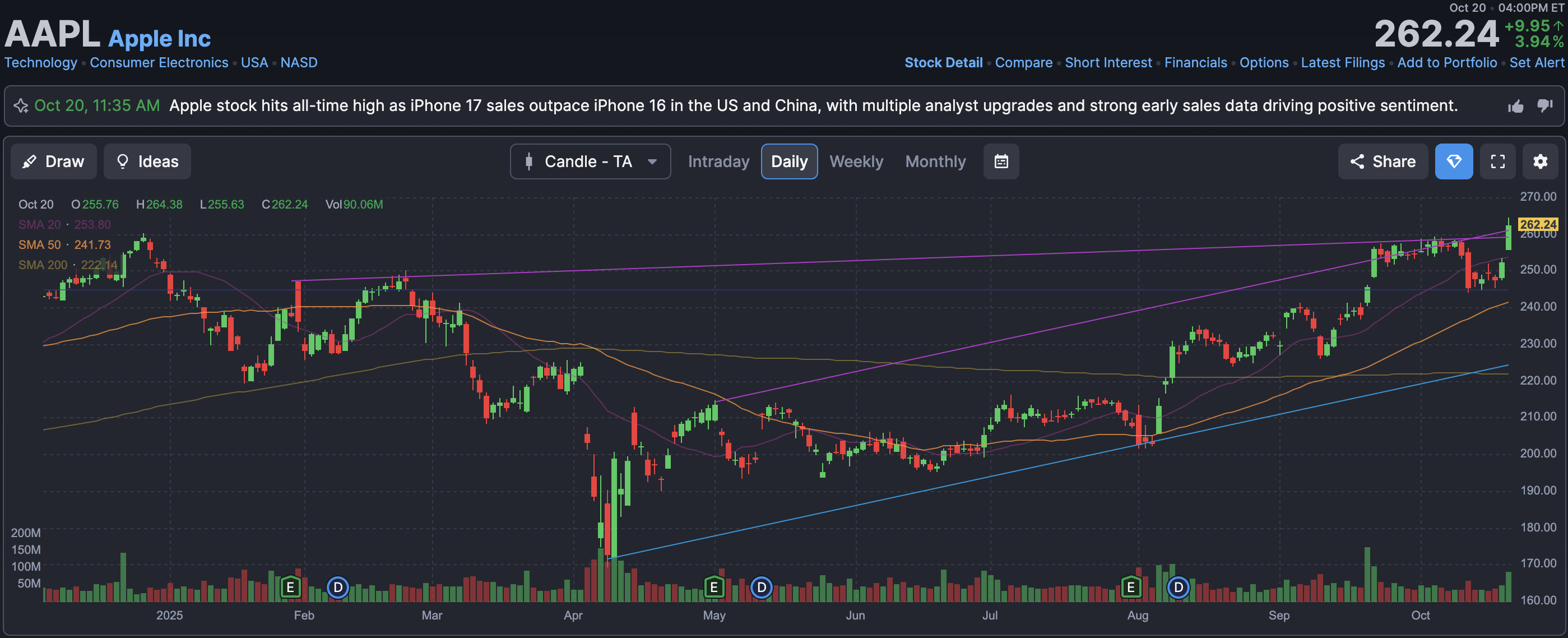Expand the Candle - TA chart type dropdown
The height and width of the screenshot is (638, 1568).
[x=590, y=161]
